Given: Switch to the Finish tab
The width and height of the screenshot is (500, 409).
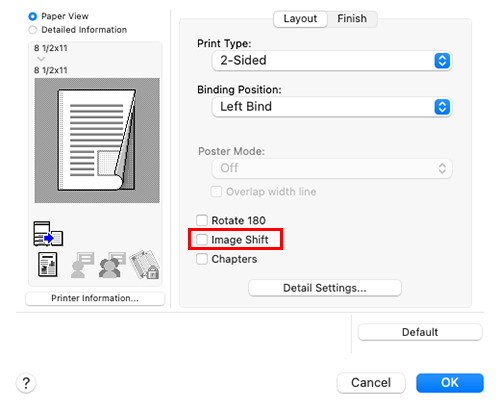Looking at the screenshot, I should click(x=352, y=19).
